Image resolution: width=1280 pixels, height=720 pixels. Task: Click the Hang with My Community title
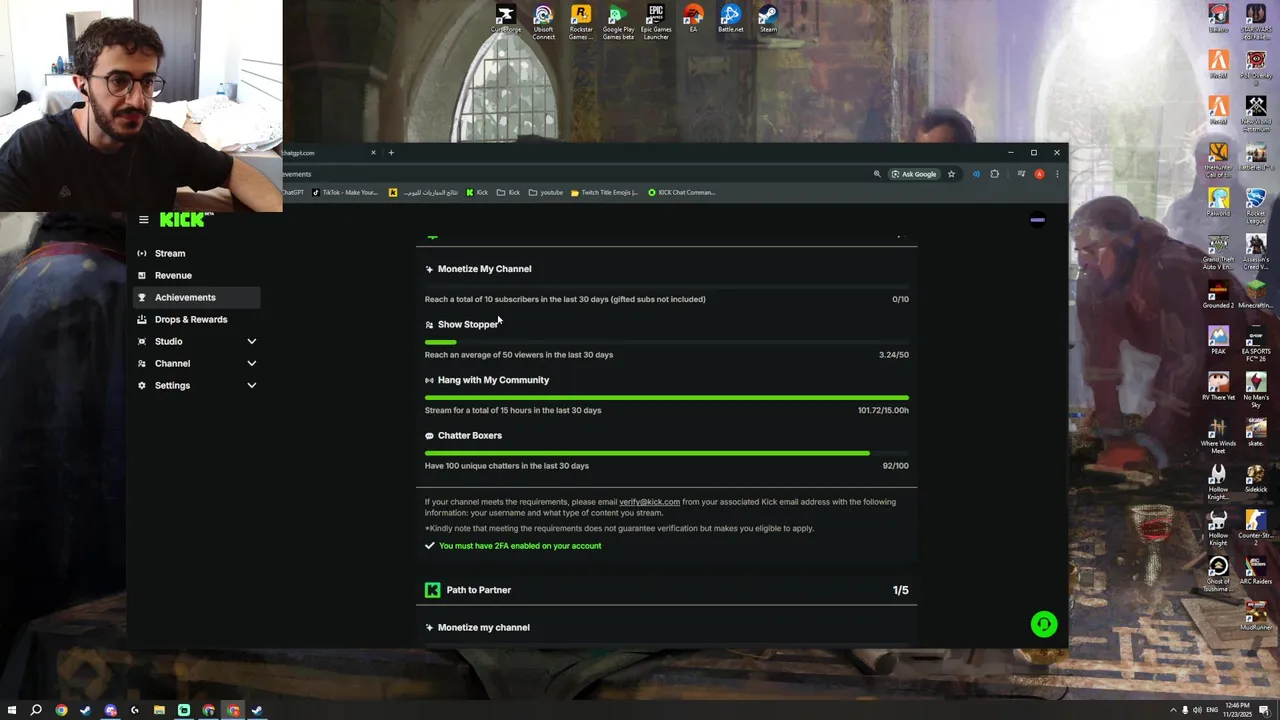pos(493,380)
